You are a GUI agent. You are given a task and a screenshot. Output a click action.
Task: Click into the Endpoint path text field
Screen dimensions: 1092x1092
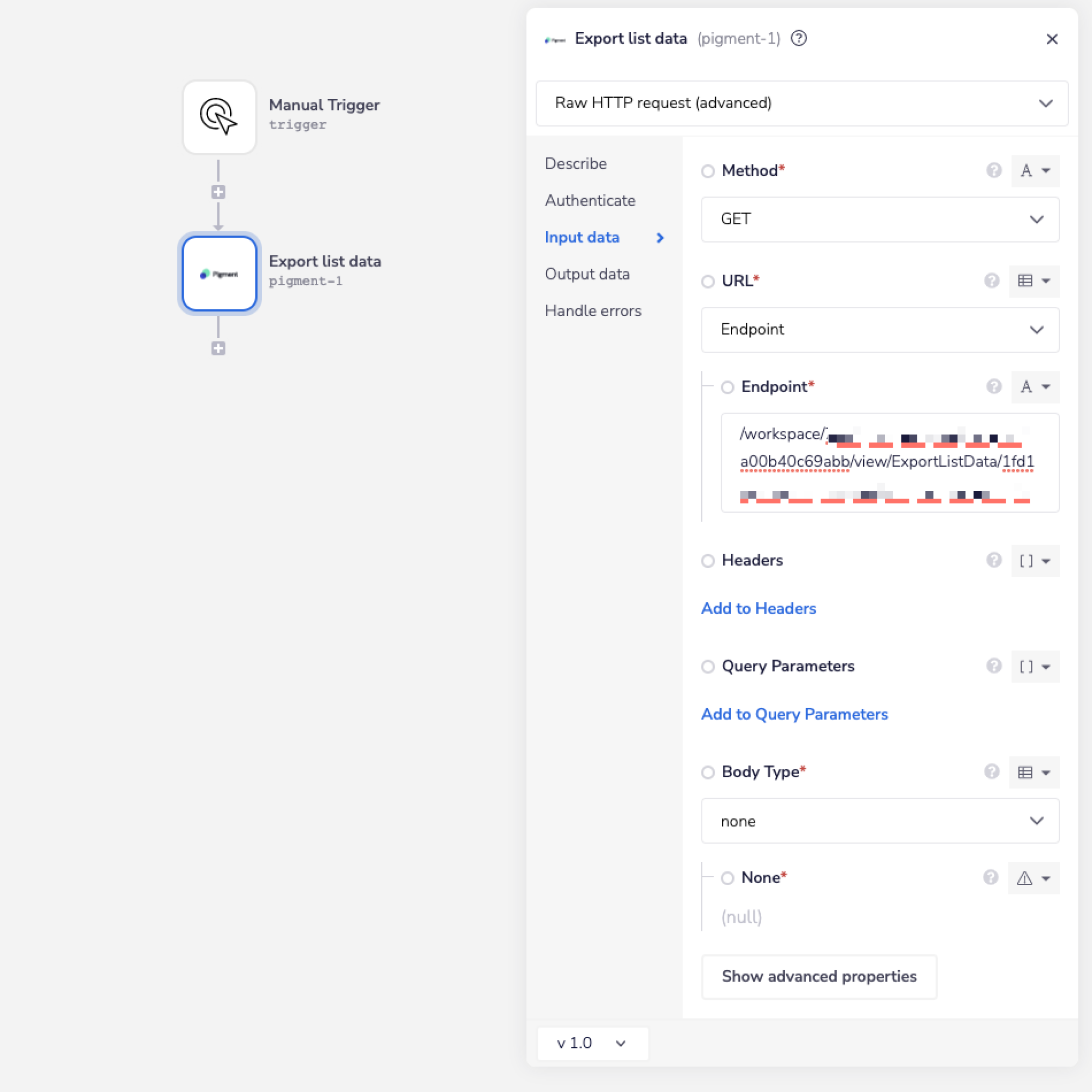click(889, 462)
